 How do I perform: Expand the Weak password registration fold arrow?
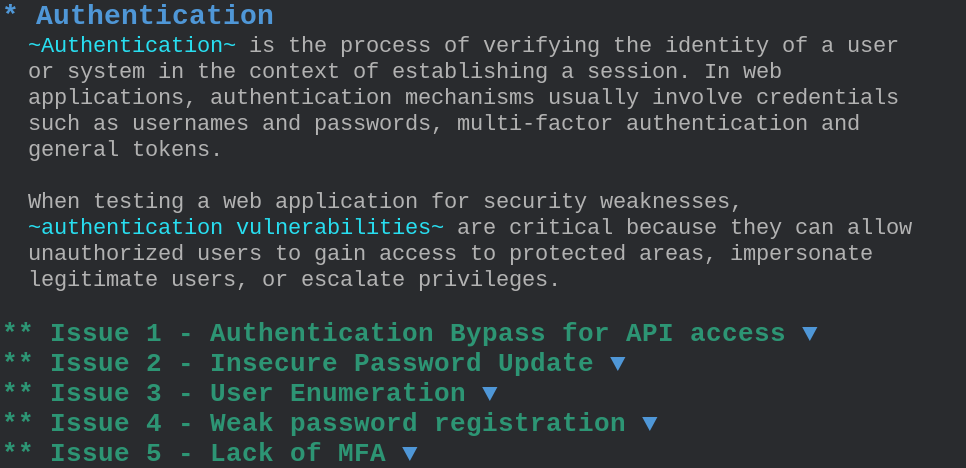point(650,424)
